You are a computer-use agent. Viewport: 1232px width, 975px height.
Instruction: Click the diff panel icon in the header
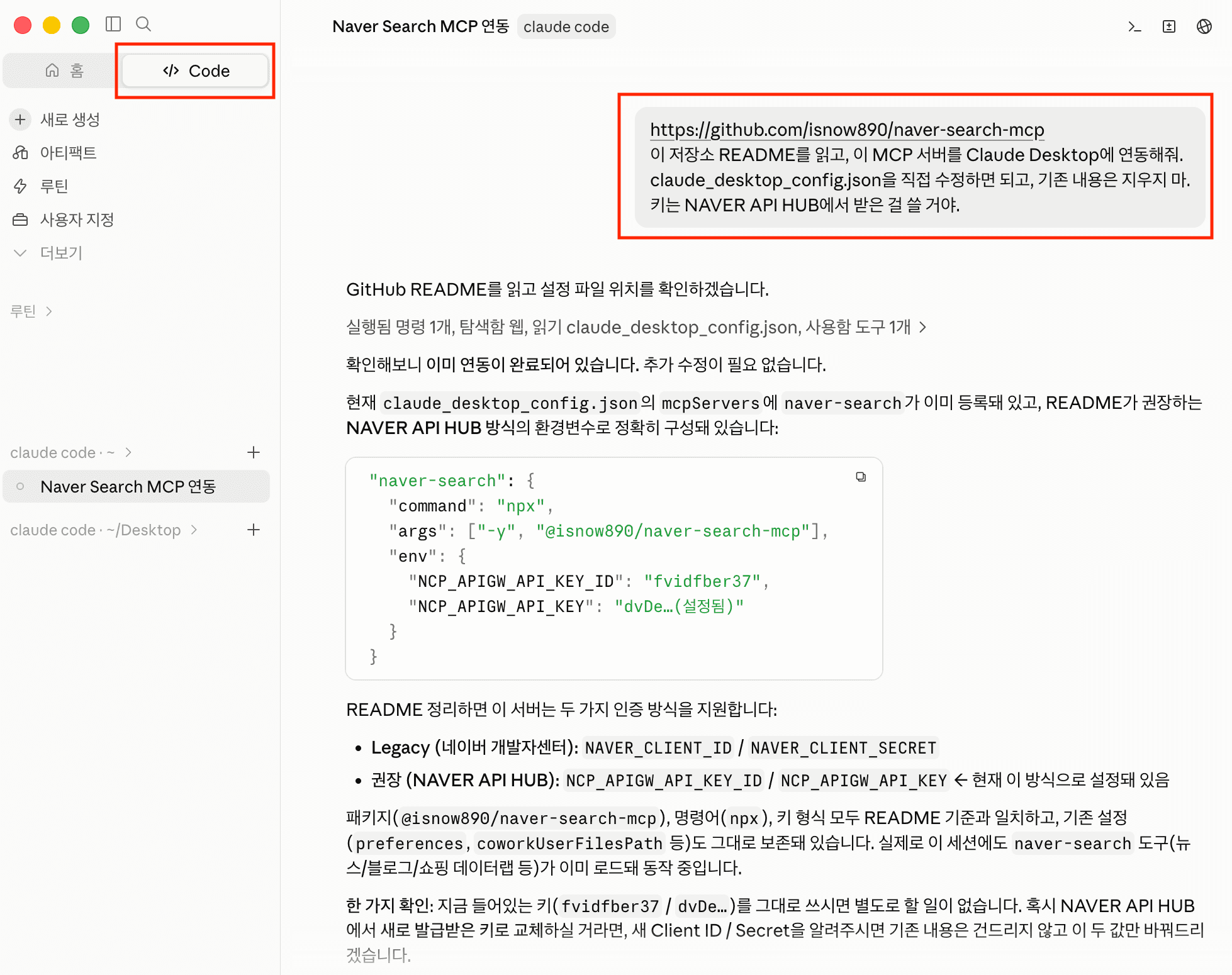tap(1169, 27)
